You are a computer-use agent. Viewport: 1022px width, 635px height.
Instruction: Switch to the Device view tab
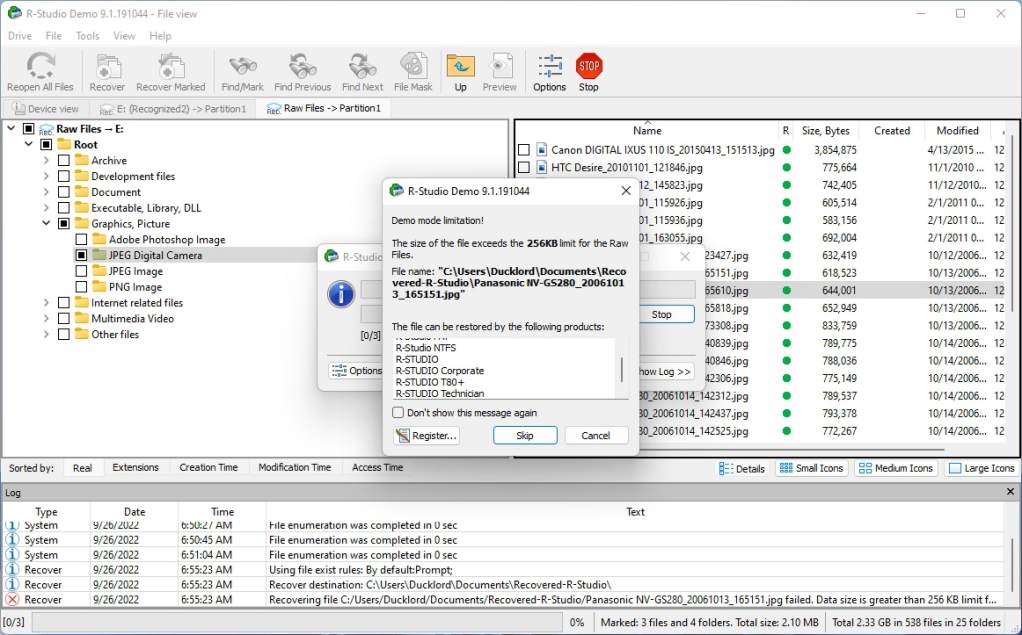[x=46, y=109]
